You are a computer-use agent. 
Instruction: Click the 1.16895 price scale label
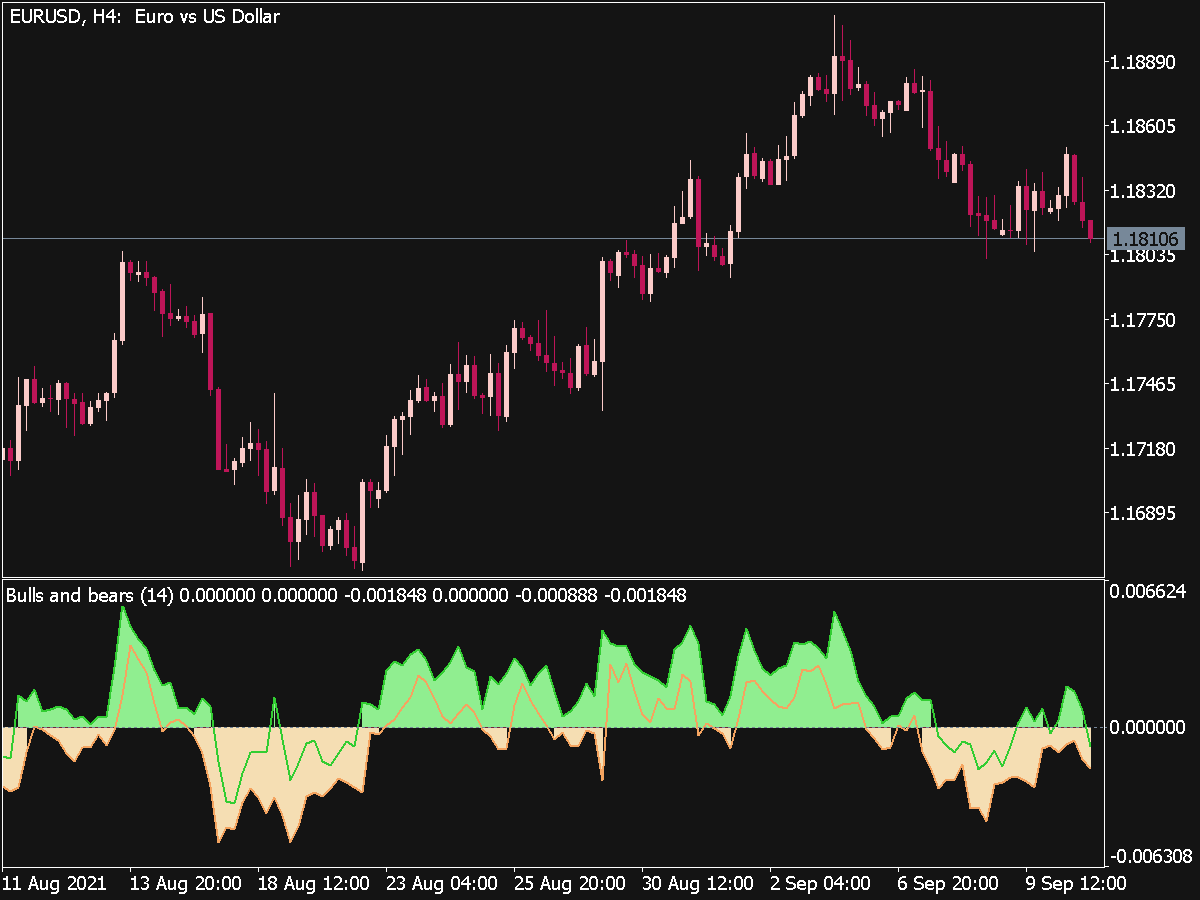(1143, 513)
